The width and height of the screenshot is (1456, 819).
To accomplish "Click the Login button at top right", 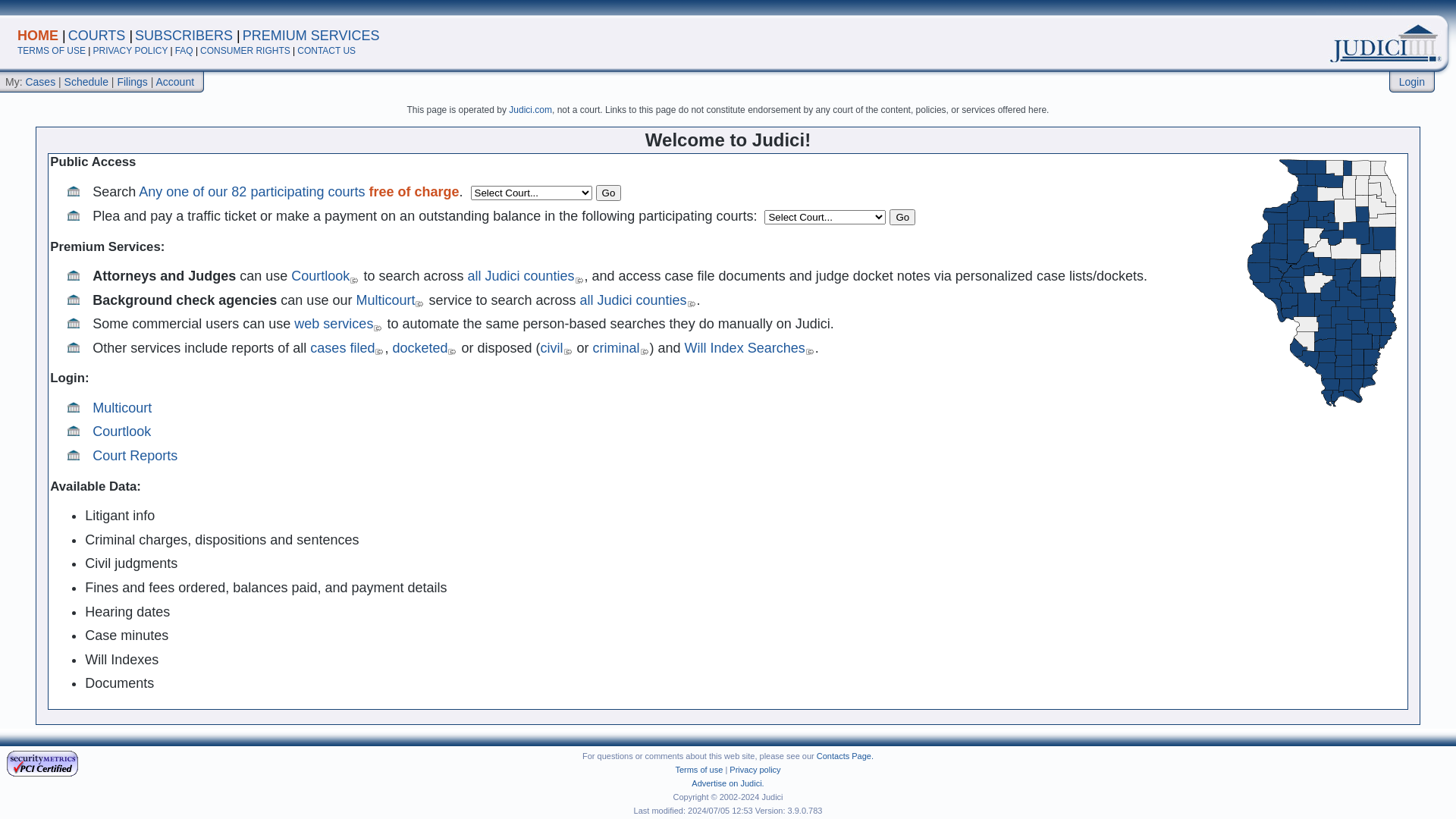I will 1412,82.
